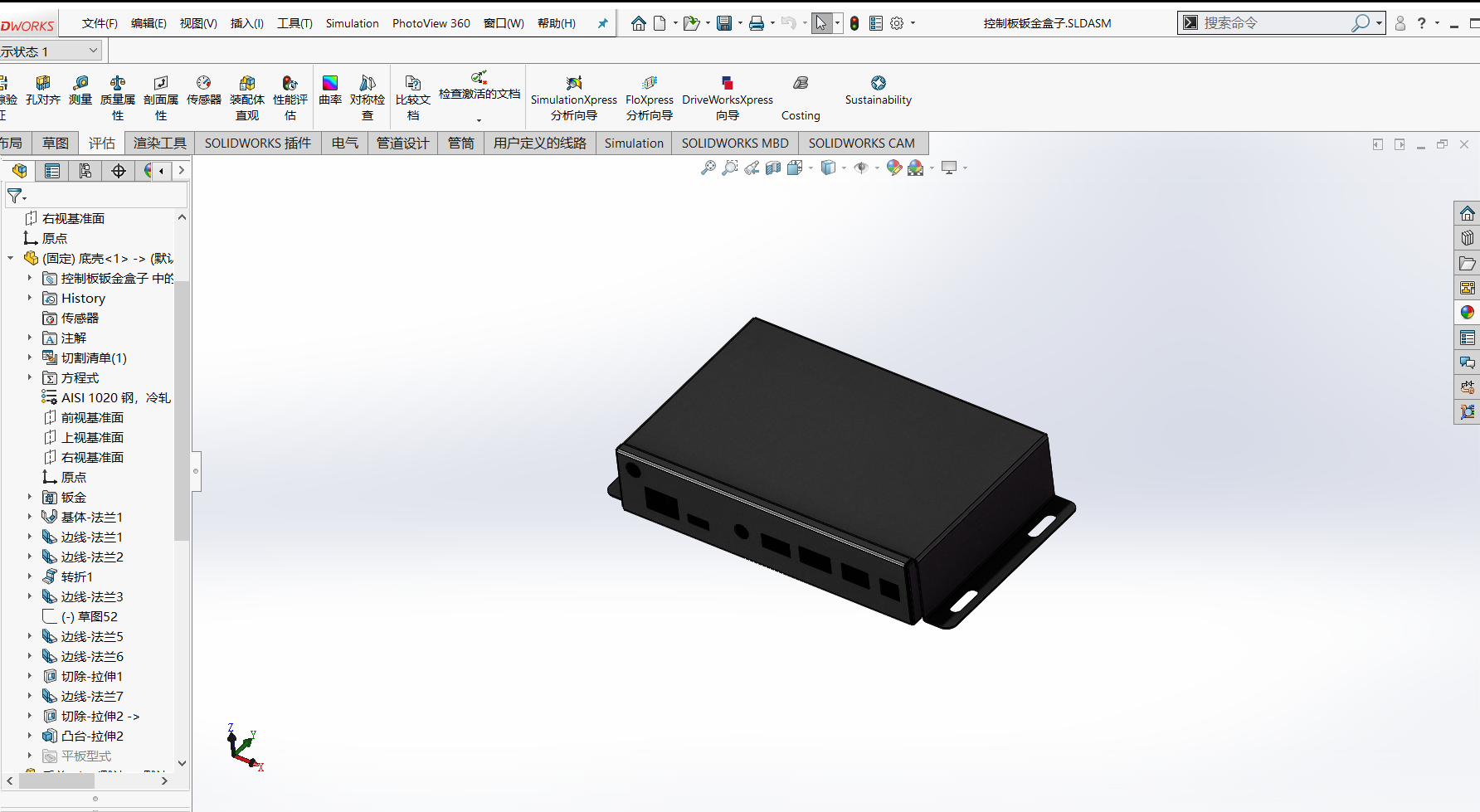Run Performance Evaluation (性能评估)

point(290,98)
